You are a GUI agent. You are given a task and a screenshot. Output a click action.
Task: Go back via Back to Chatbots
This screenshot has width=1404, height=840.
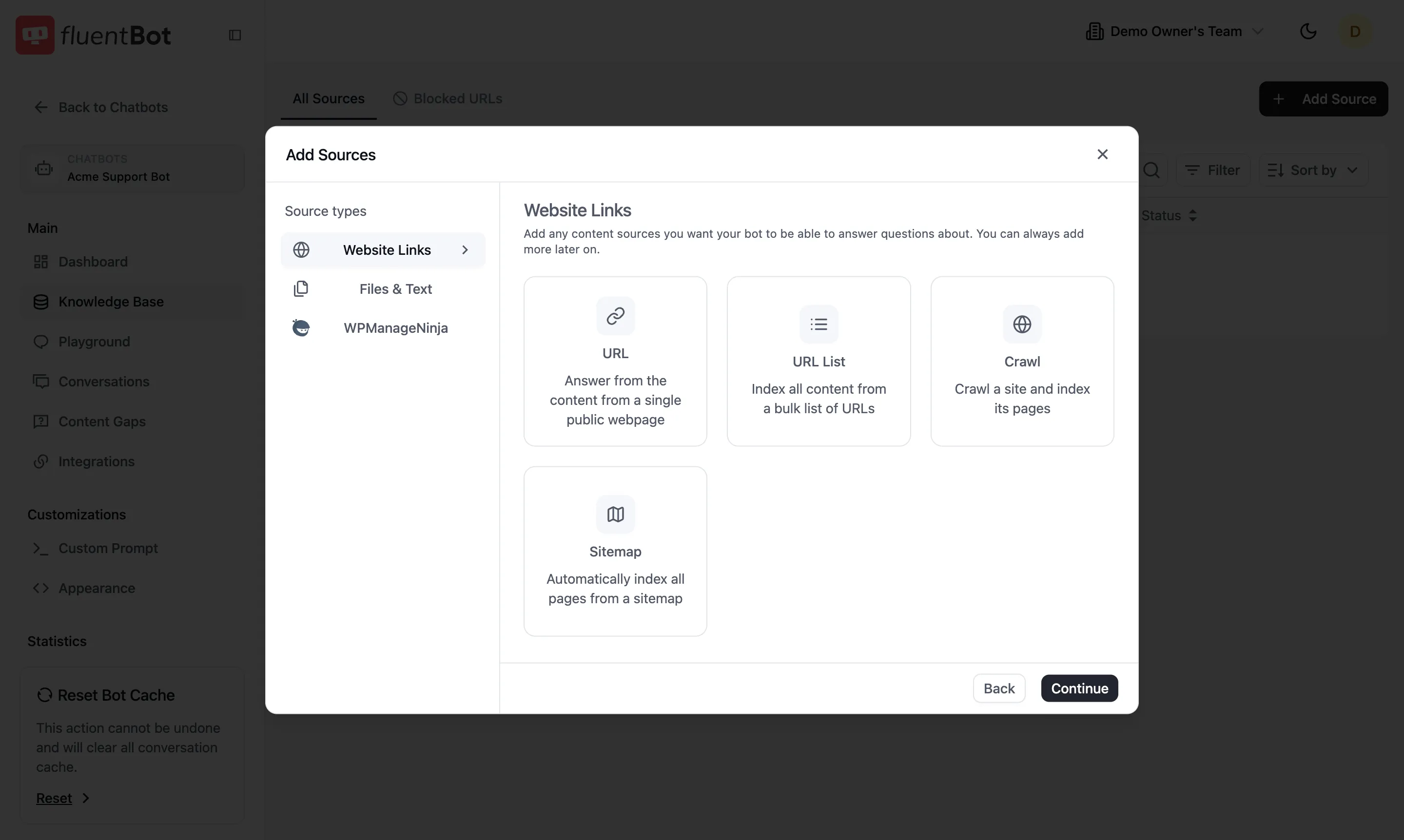(x=101, y=107)
